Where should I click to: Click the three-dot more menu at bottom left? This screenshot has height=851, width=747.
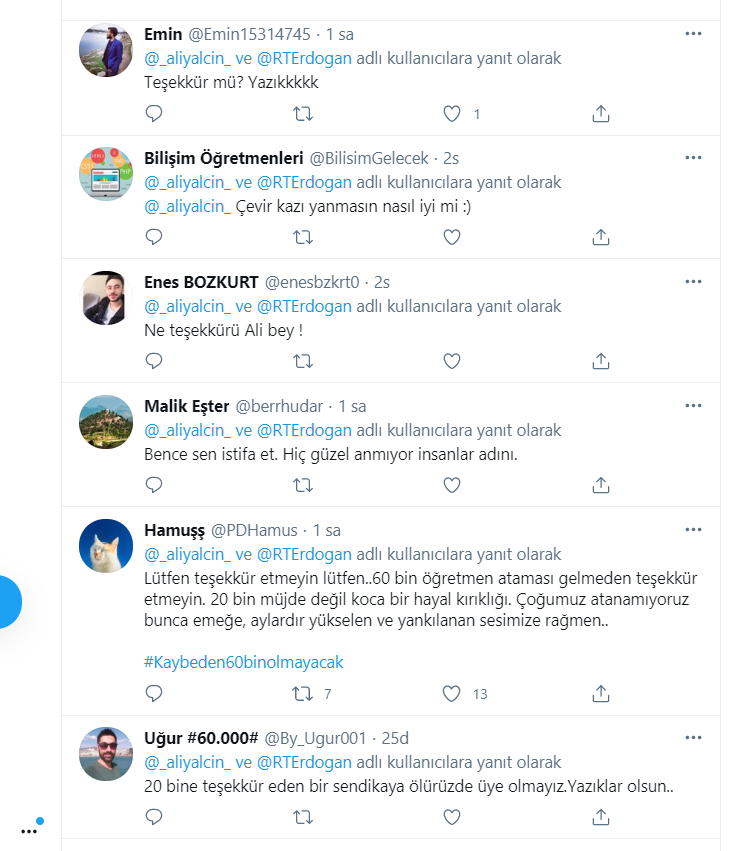(29, 830)
